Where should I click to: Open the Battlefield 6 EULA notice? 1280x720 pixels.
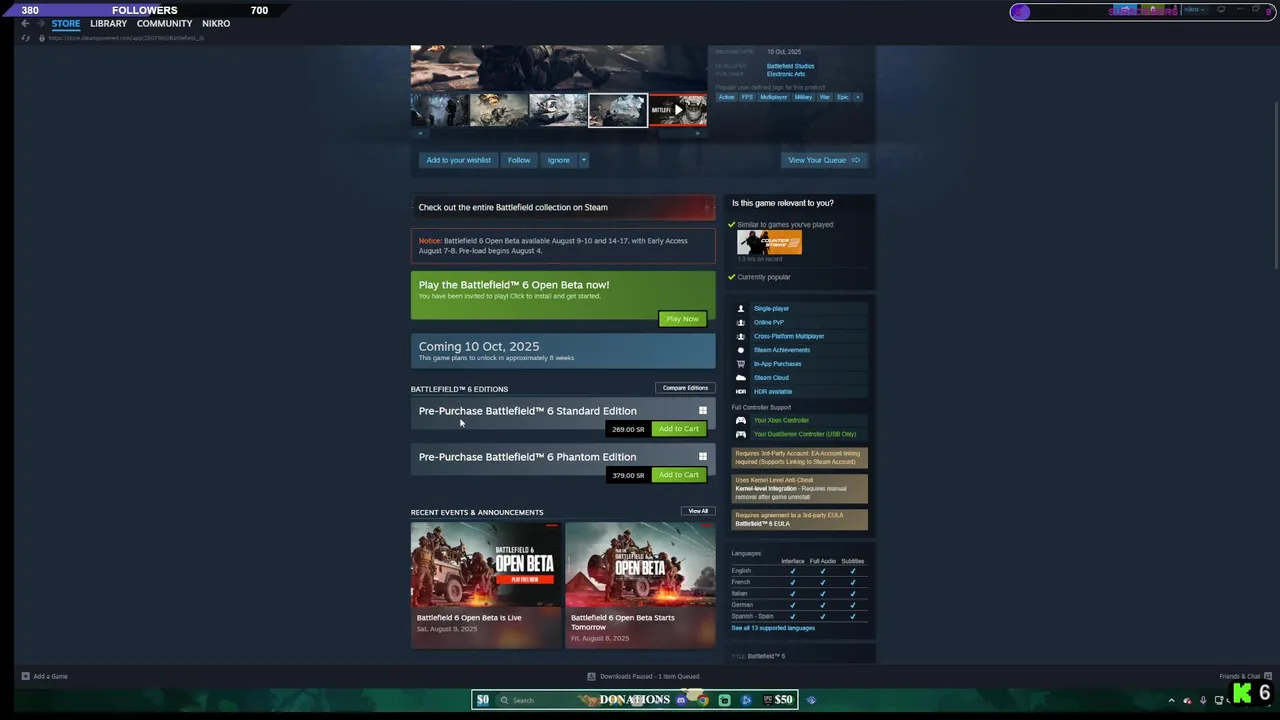click(800, 519)
